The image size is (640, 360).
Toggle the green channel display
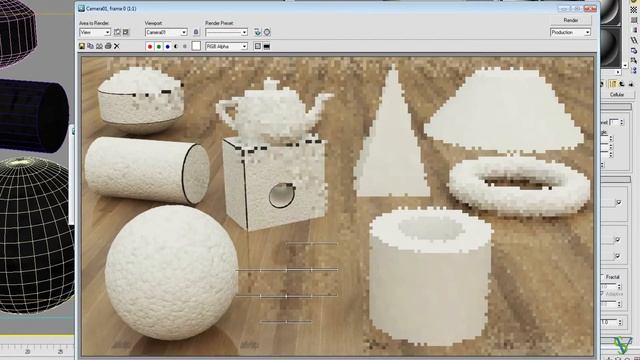[159, 47]
